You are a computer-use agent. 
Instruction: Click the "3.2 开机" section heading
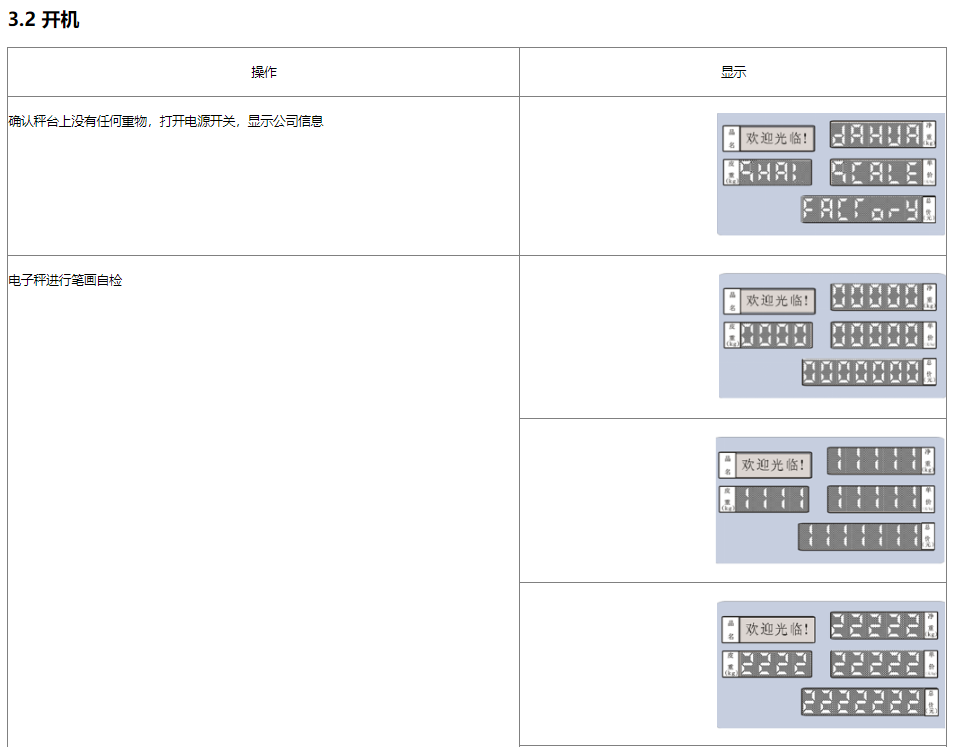[x=44, y=20]
